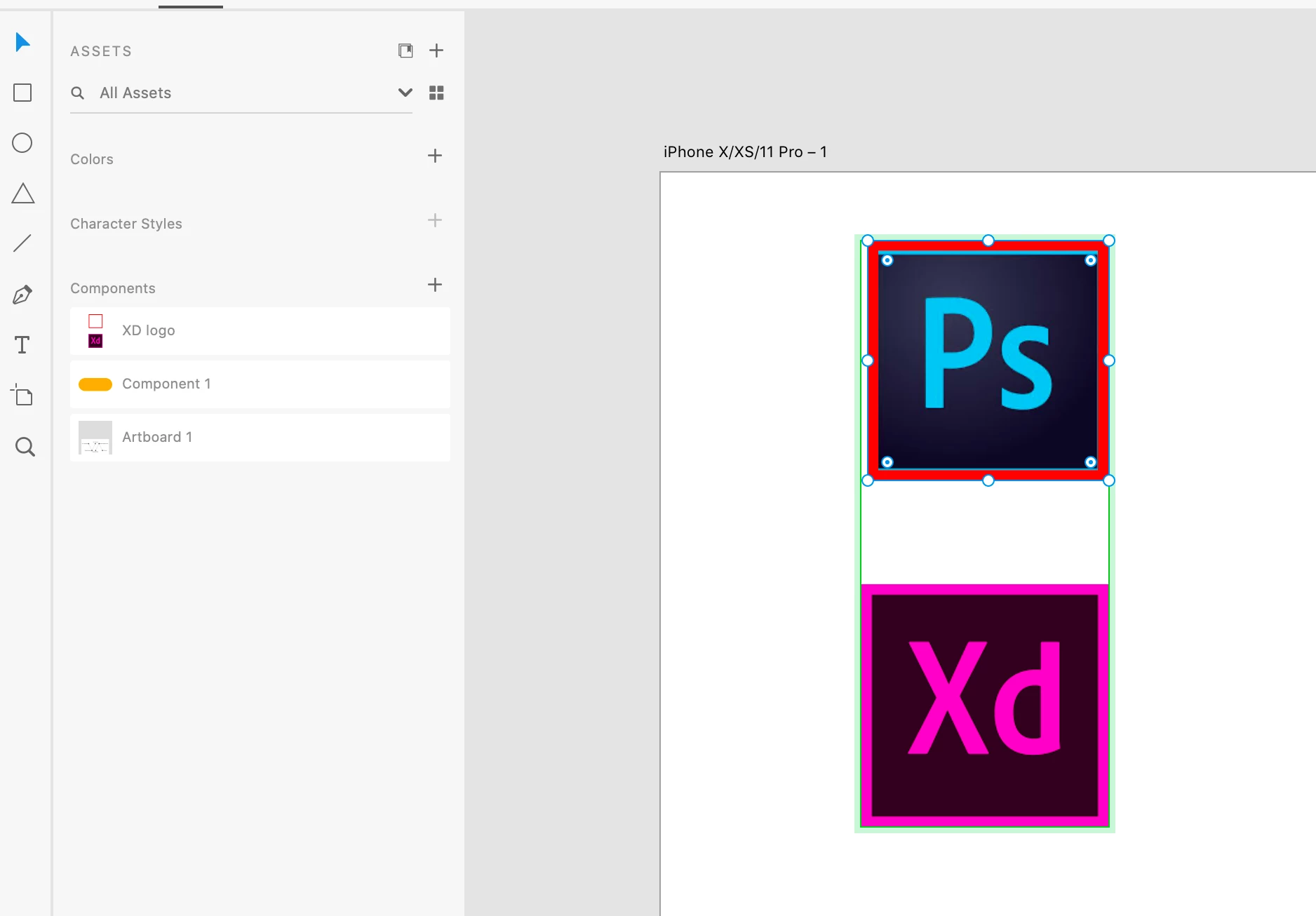The height and width of the screenshot is (916, 1316).
Task: Select the Line tool
Action: [x=22, y=243]
